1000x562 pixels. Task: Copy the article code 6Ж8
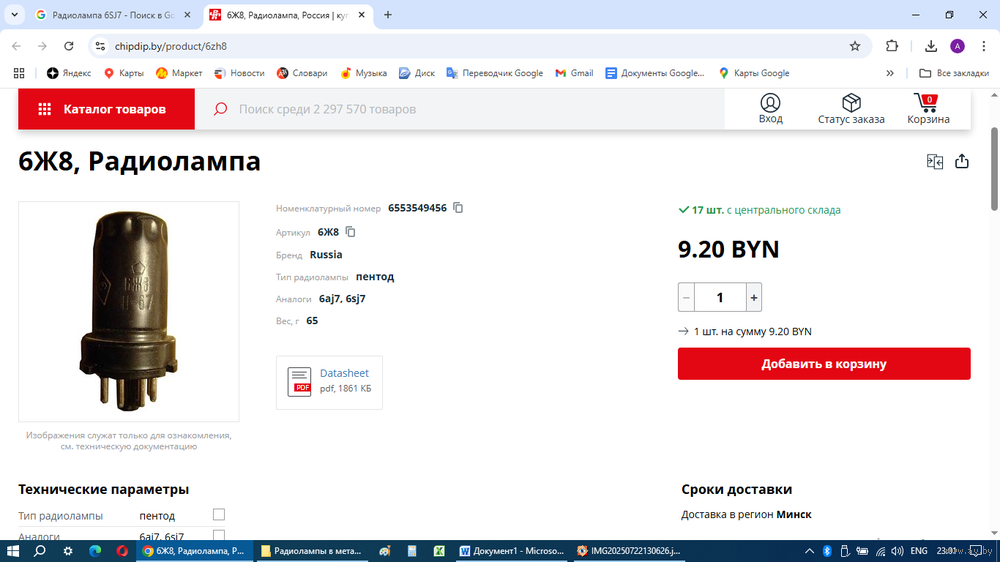point(350,232)
